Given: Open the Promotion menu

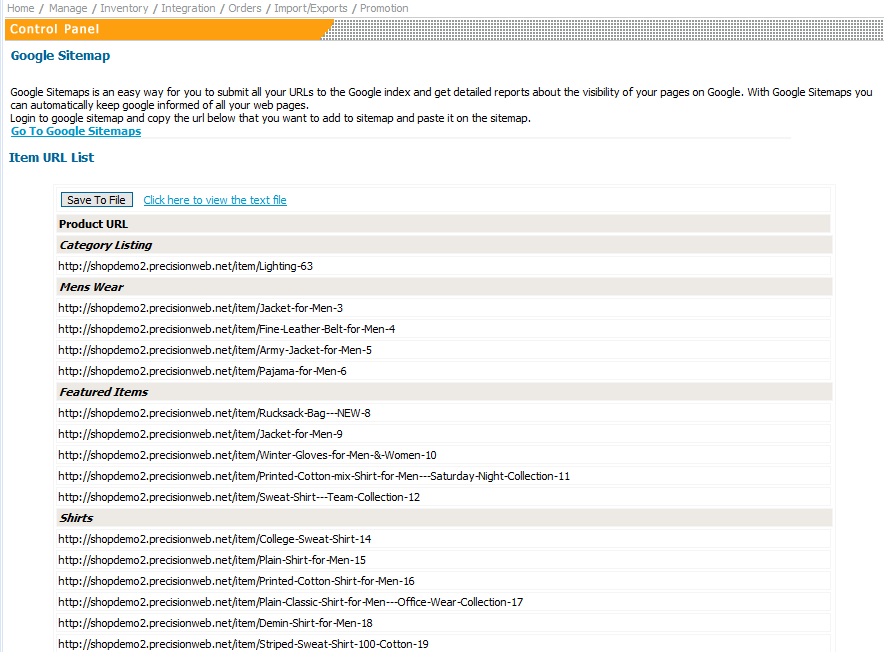Looking at the screenshot, I should pyautogui.click(x=384, y=8).
